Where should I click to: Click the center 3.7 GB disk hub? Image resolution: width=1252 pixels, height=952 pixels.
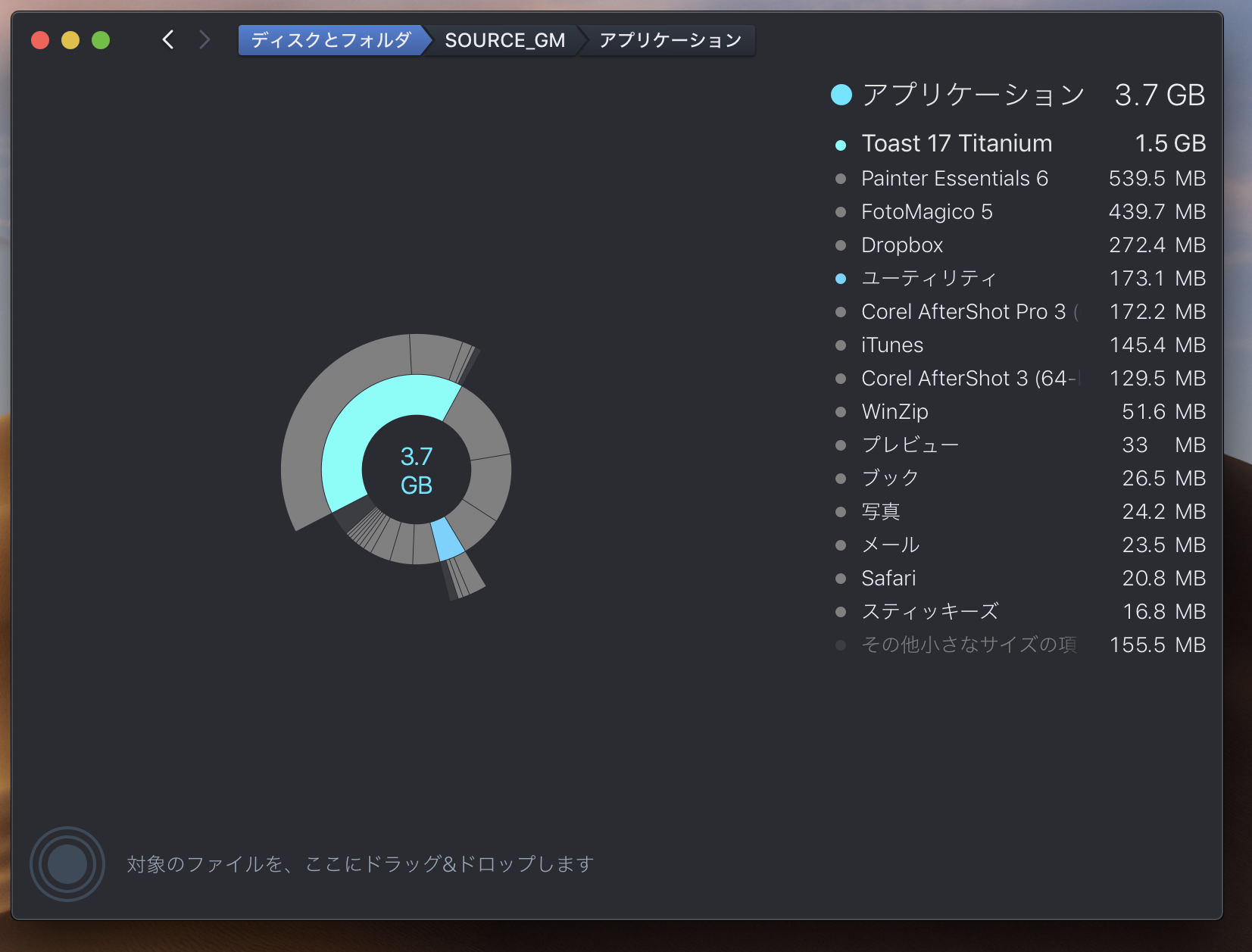coord(417,470)
